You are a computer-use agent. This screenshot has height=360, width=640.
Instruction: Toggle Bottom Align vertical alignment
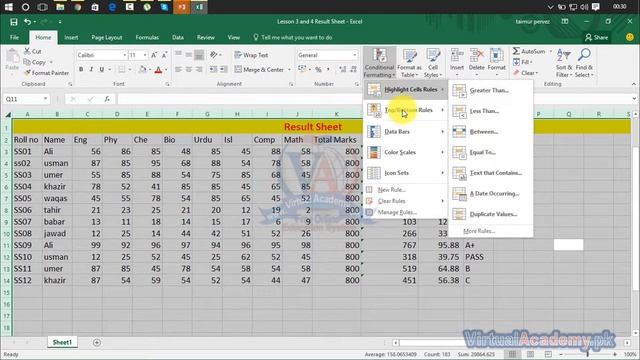tap(199, 55)
